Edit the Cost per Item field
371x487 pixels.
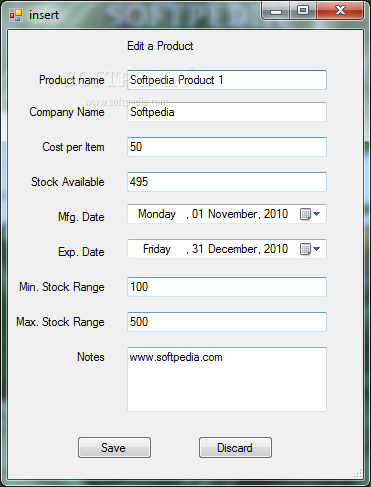click(227, 147)
